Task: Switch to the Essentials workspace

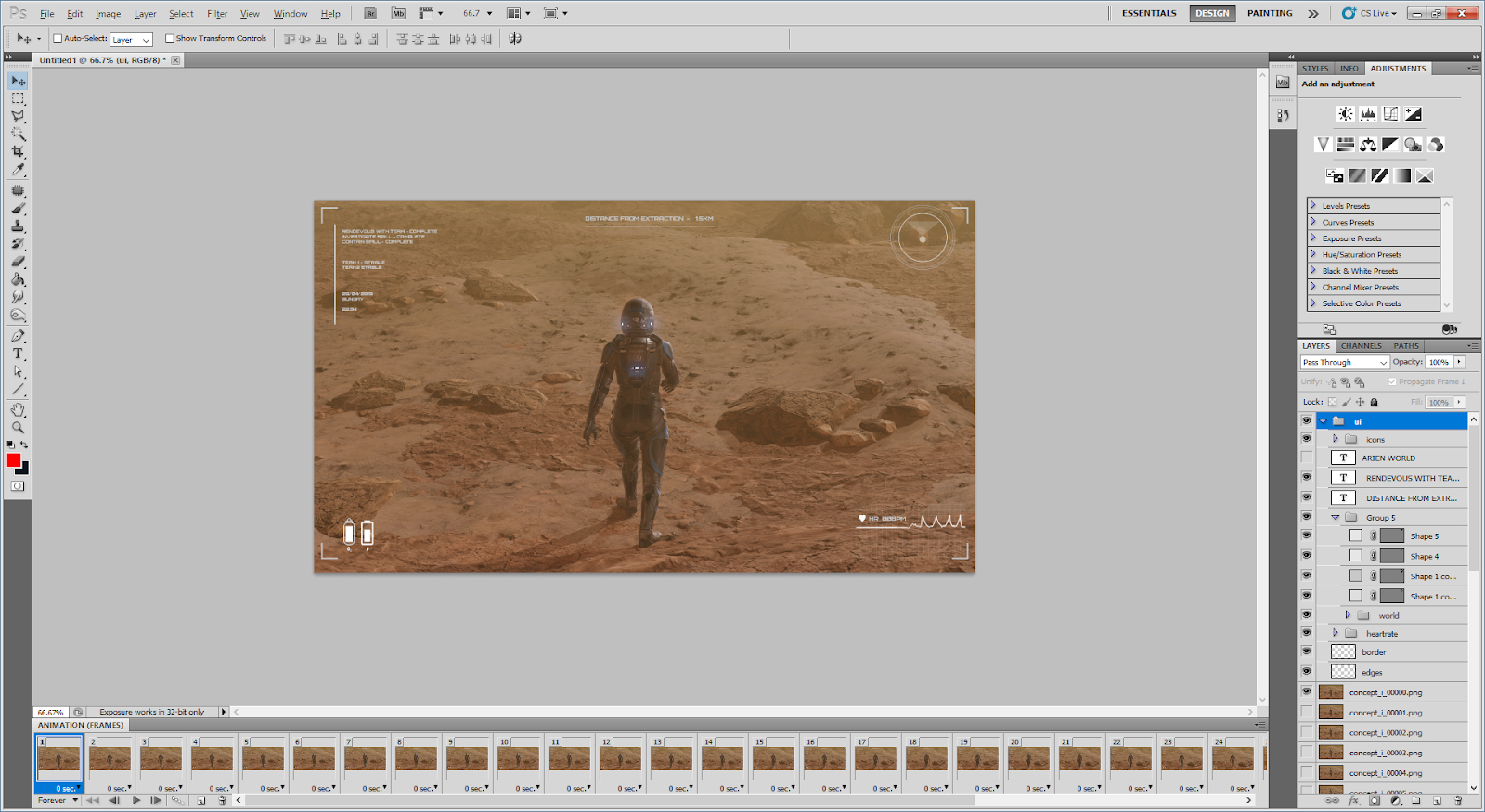Action: tap(1149, 13)
